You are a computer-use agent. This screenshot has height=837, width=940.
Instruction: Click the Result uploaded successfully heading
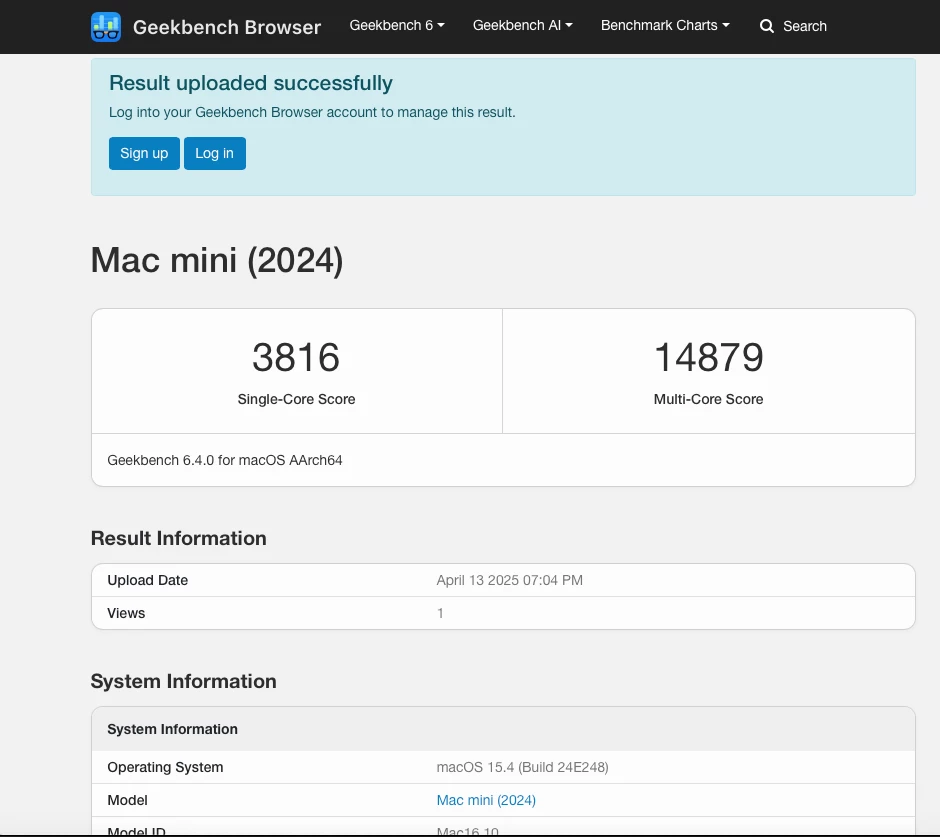(251, 83)
